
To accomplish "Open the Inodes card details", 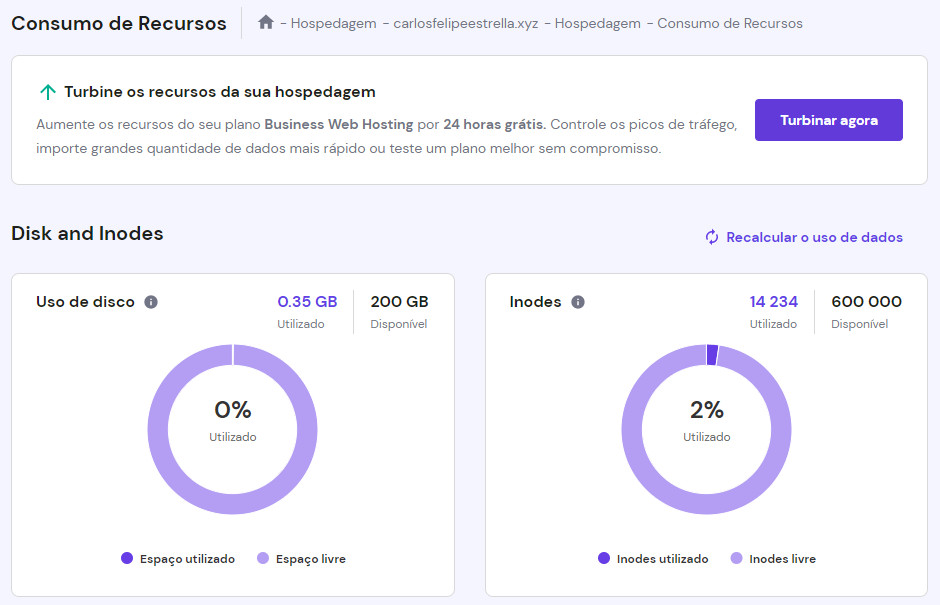I will [537, 301].
